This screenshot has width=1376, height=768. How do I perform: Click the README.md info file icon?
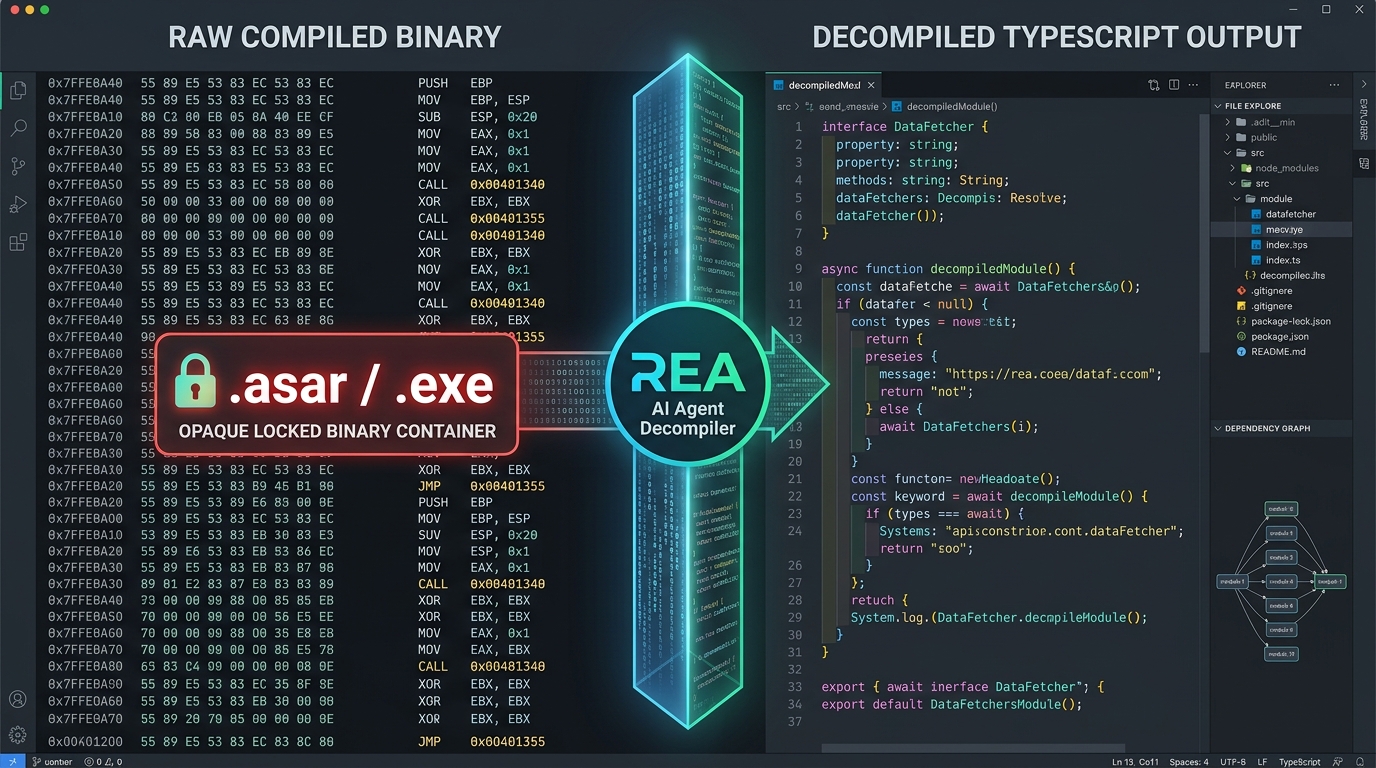click(1242, 352)
